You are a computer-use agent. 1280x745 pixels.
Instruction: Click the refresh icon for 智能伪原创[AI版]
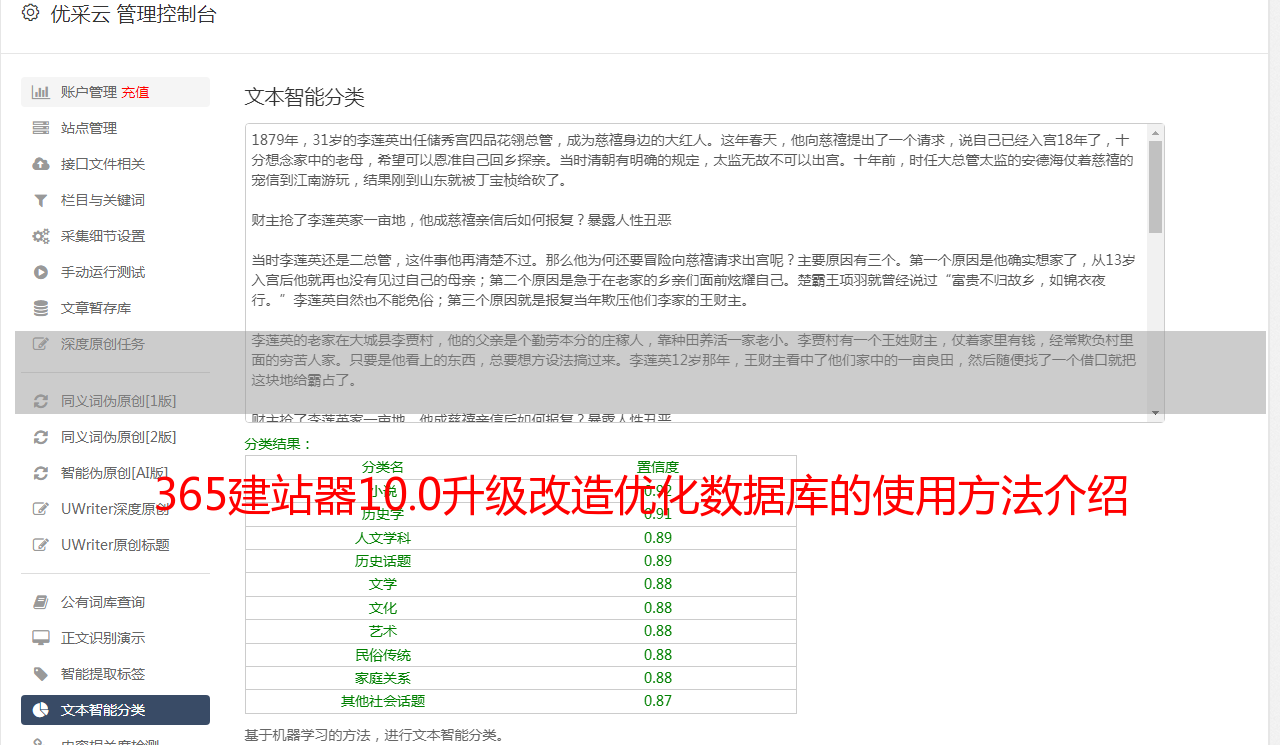tap(41, 473)
